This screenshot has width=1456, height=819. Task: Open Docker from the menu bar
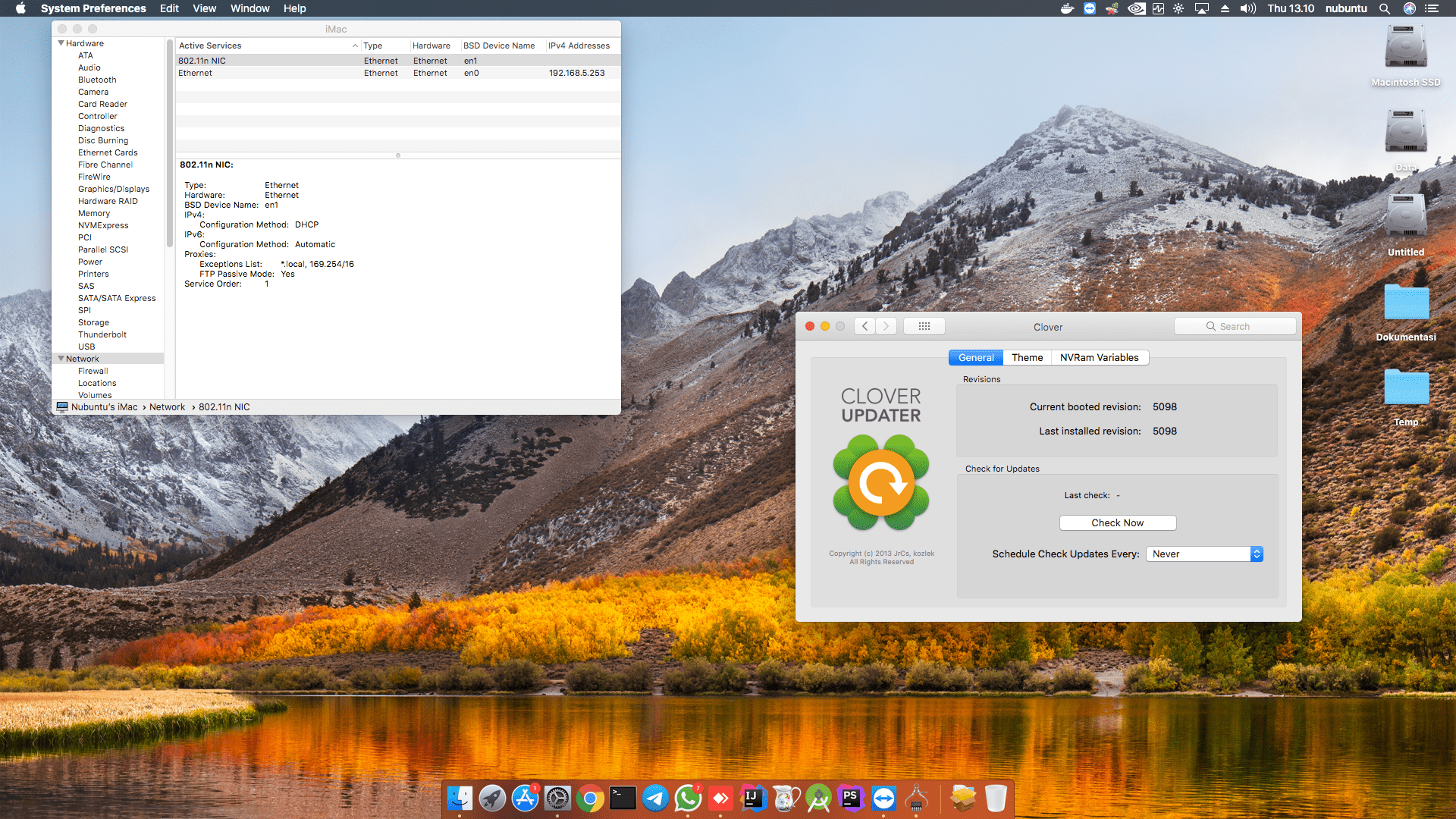pos(1067,8)
